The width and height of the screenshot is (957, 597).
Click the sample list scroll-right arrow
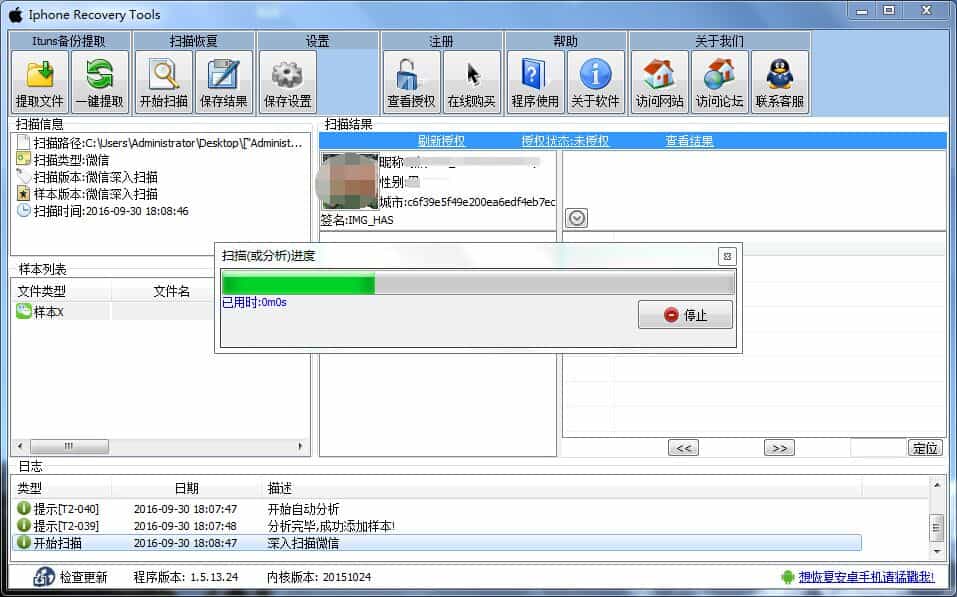tap(300, 446)
